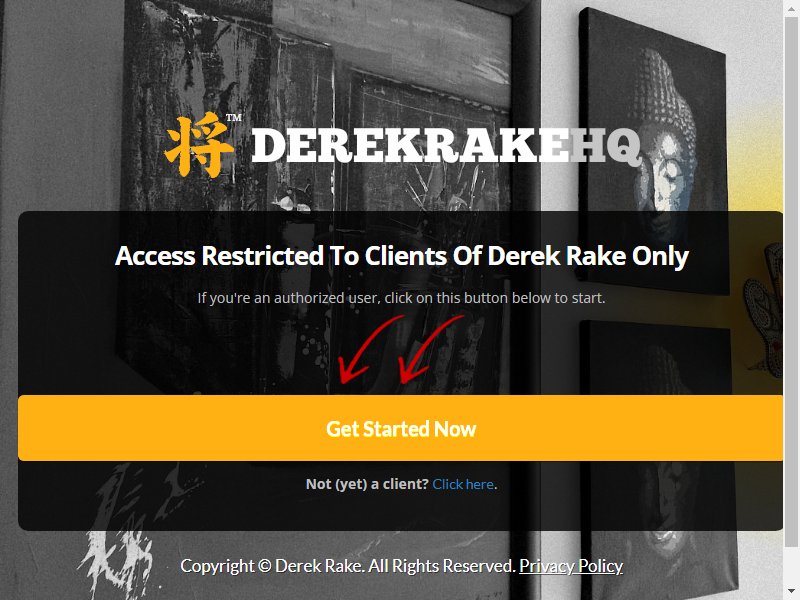
Task: Click the upper Buddha head painting
Action: pyautogui.click(x=654, y=151)
